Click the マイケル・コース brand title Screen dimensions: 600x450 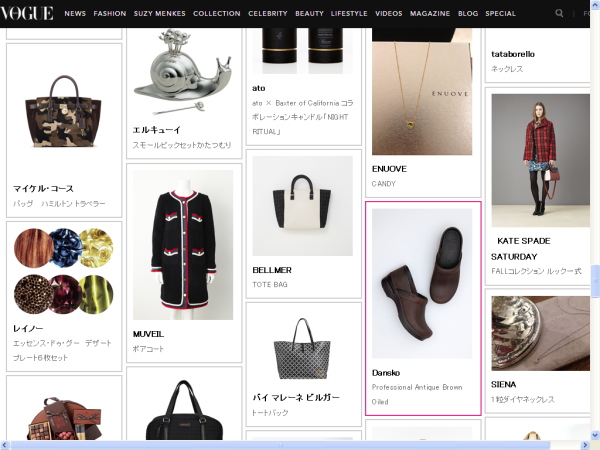click(43, 189)
